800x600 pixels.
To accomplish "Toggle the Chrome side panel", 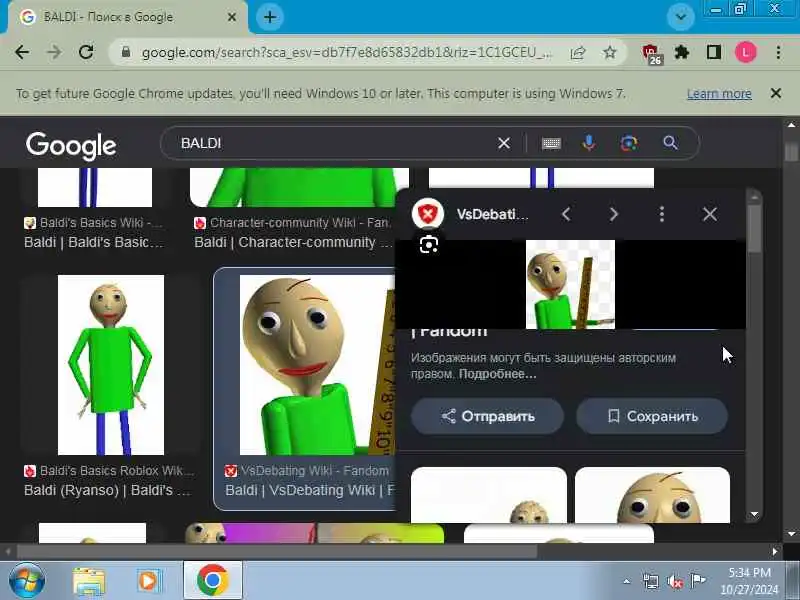I will pyautogui.click(x=714, y=52).
